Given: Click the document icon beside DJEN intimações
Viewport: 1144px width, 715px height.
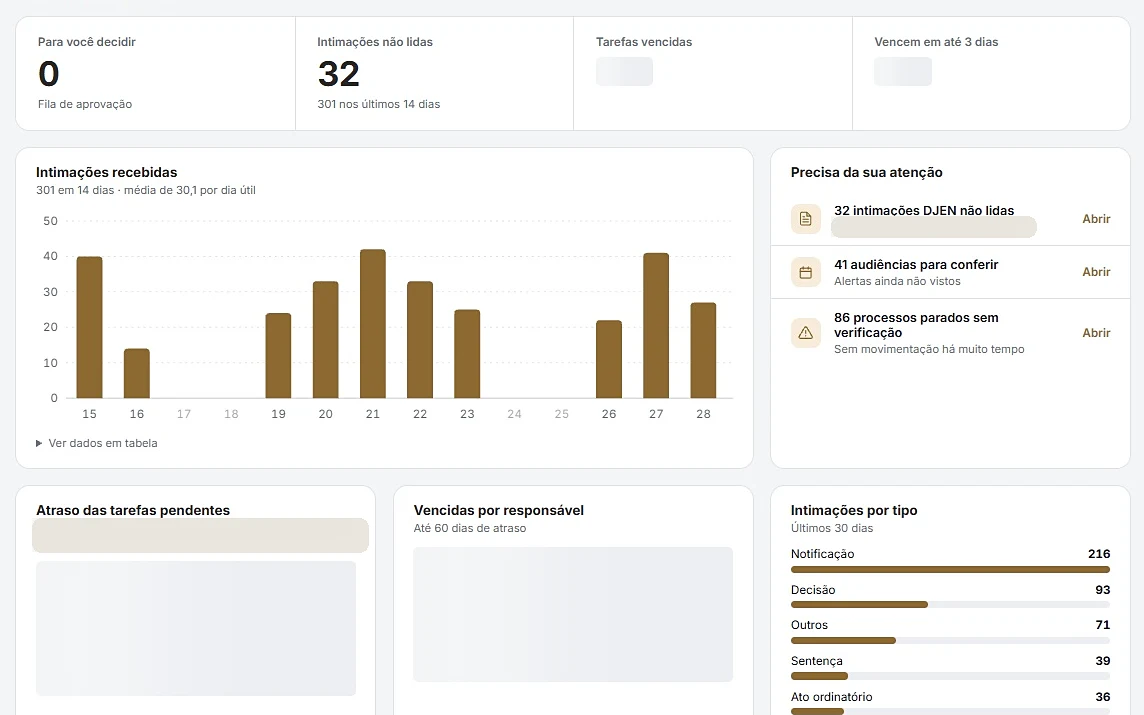Looking at the screenshot, I should tap(805, 219).
